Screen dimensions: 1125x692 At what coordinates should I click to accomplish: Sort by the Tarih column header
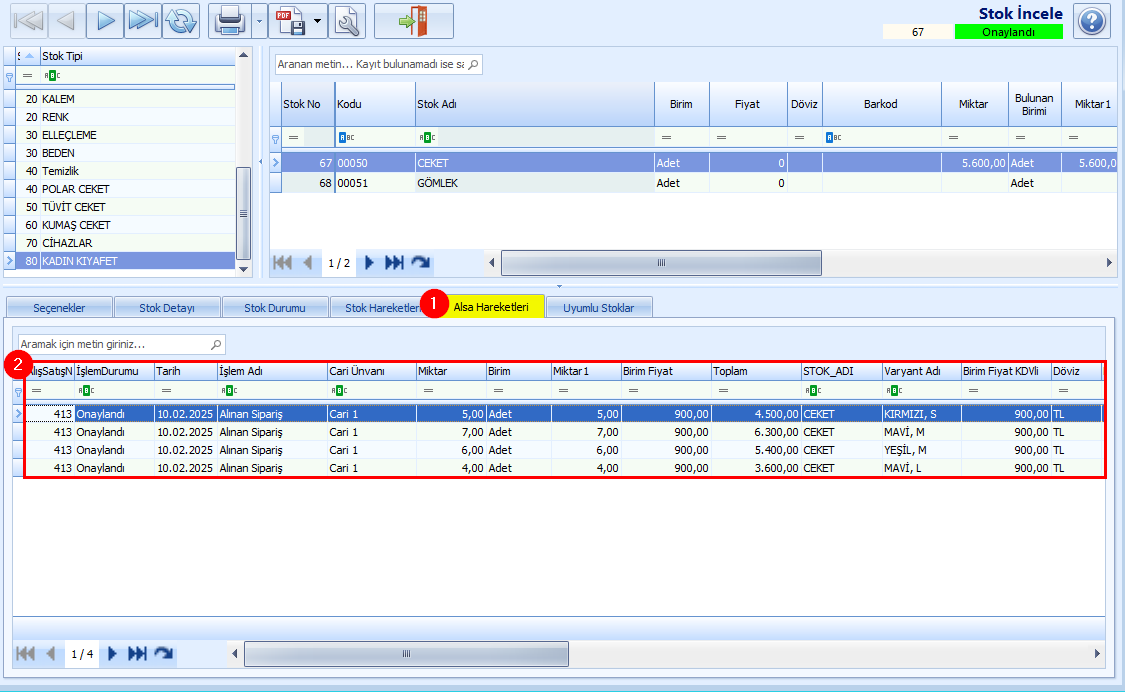186,371
